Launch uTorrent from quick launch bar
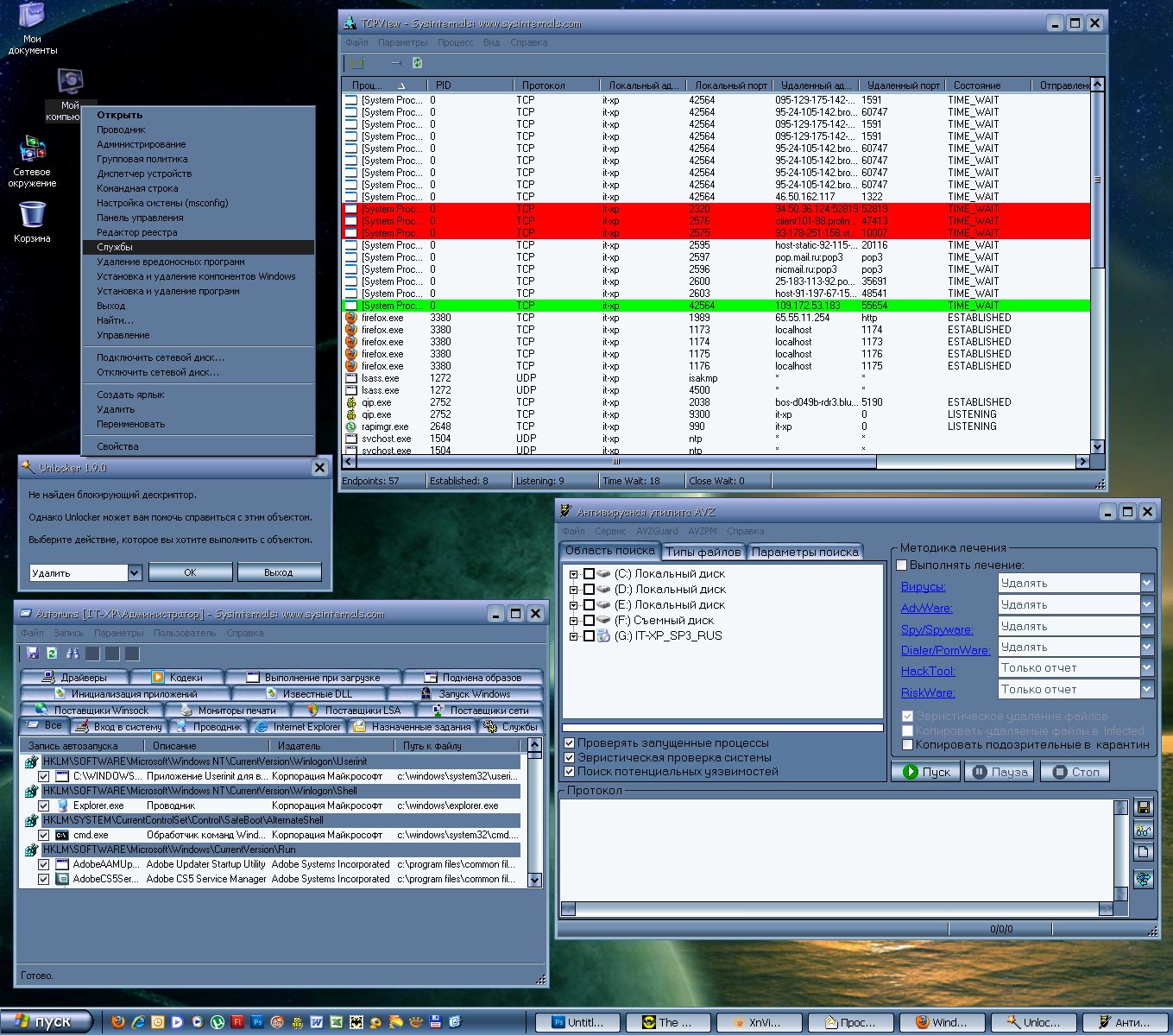 point(218,1022)
